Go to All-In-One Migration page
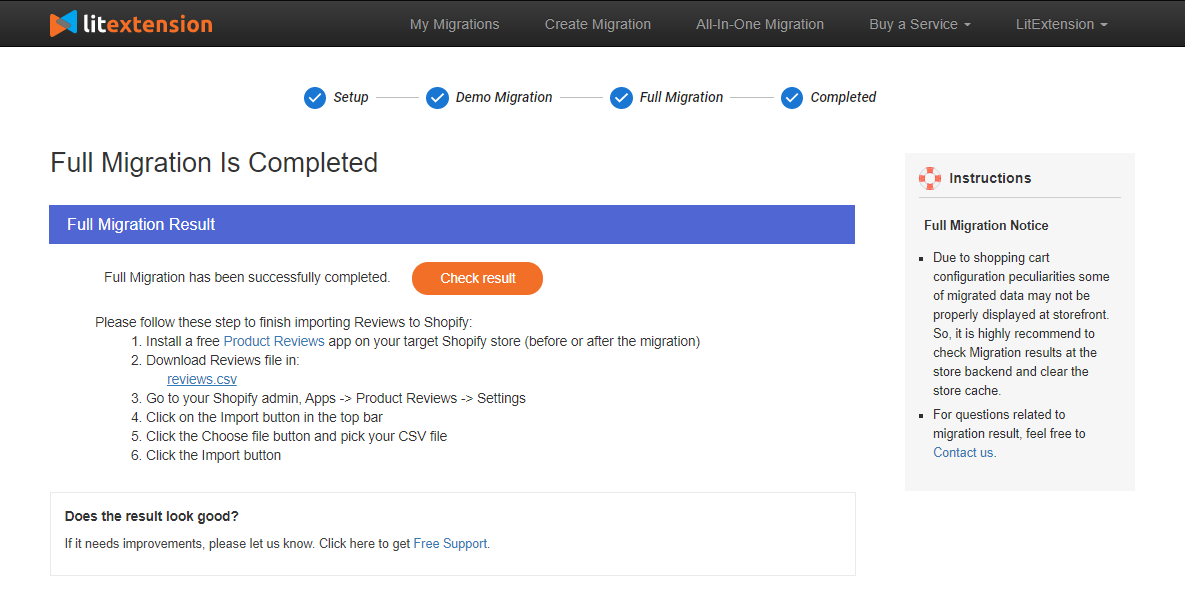Viewport: 1185px width, 598px height. click(x=760, y=24)
